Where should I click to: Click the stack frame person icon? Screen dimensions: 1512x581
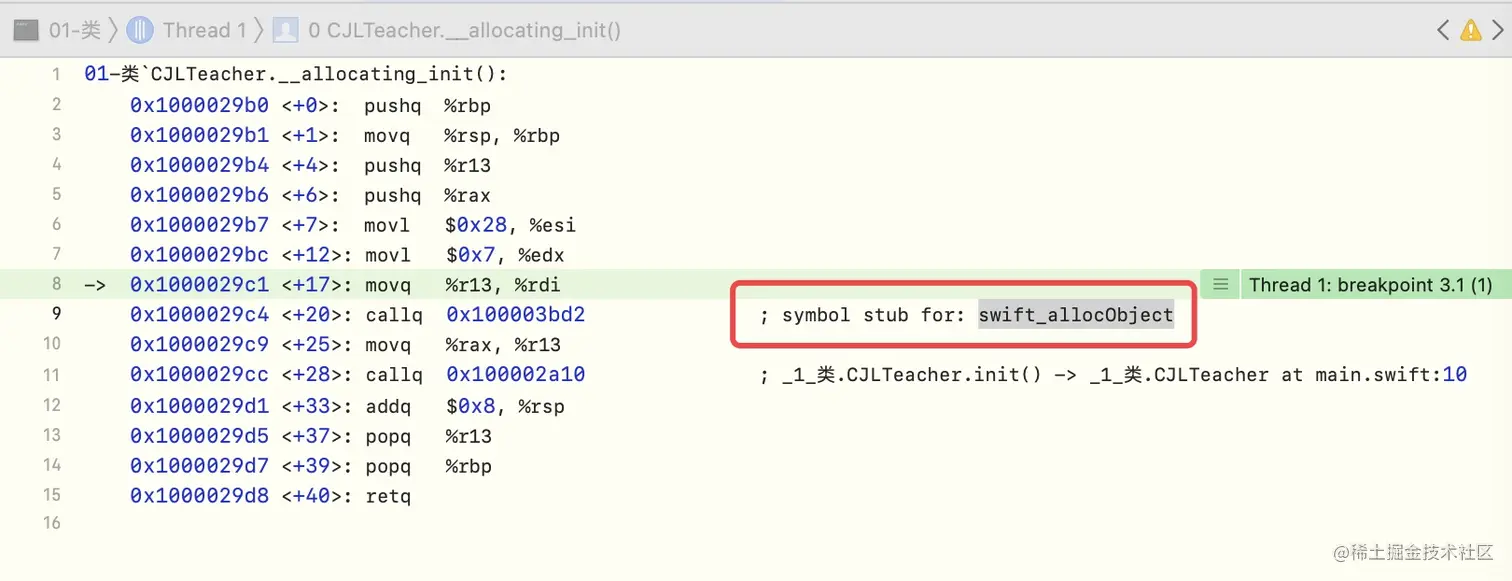pos(285,30)
